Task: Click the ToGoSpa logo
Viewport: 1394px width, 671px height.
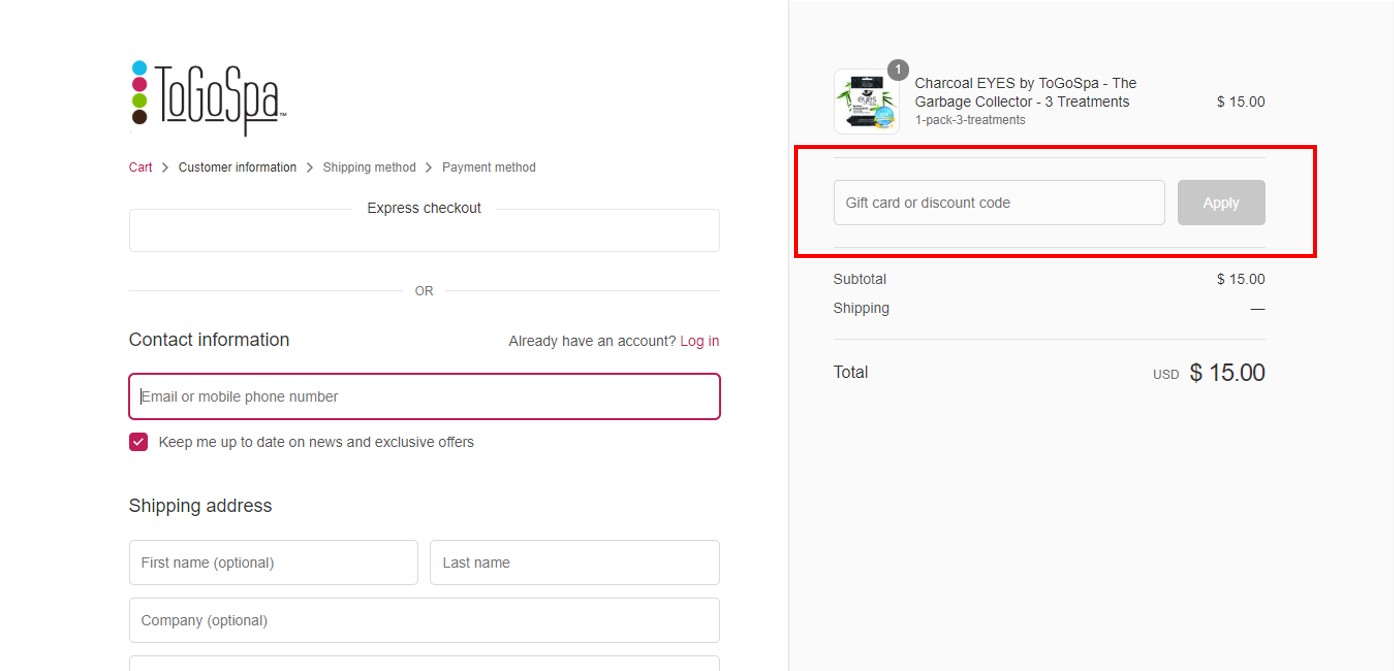Action: coord(208,97)
